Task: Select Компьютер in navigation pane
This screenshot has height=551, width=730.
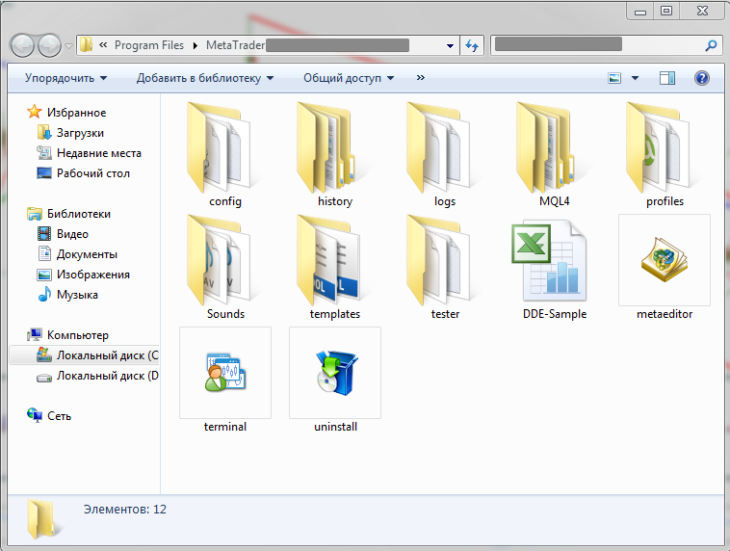Action: click(68, 335)
